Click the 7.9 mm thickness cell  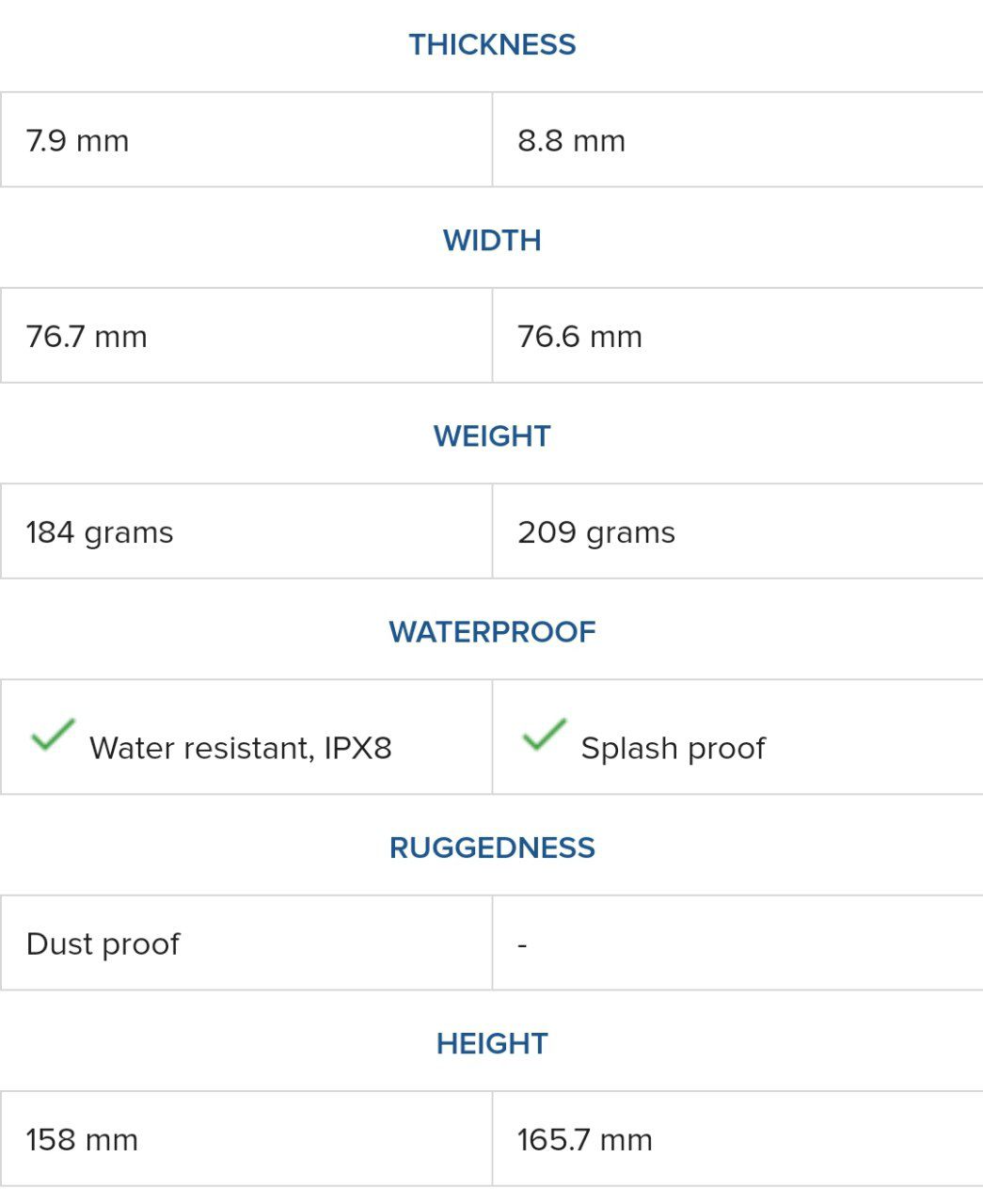coord(246,140)
